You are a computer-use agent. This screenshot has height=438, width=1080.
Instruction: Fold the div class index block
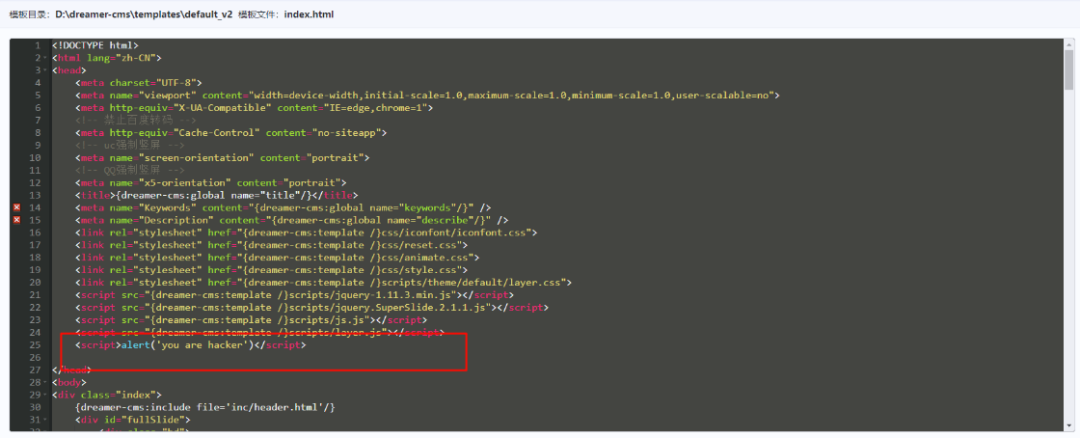coord(45,395)
